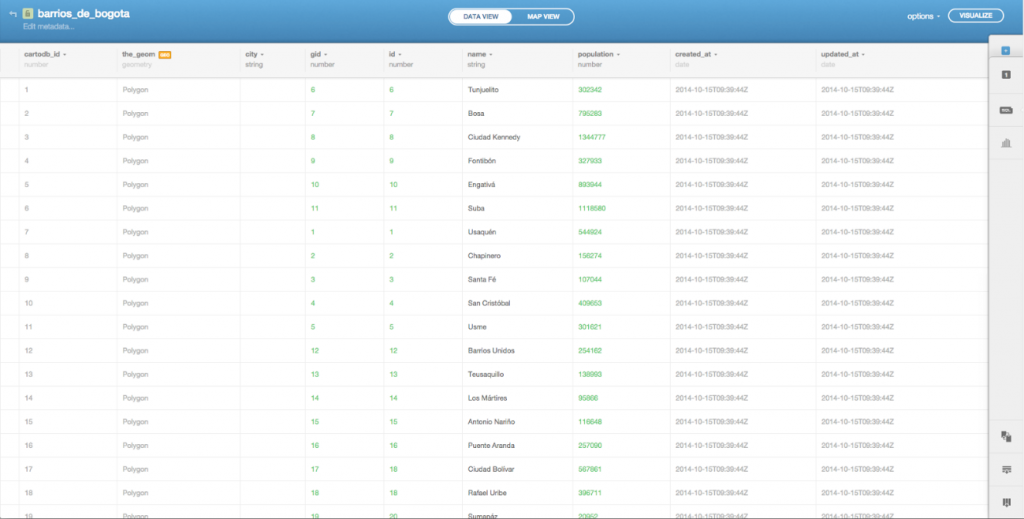
Task: Open the numbered layer icon in the sidebar
Action: tap(1005, 76)
